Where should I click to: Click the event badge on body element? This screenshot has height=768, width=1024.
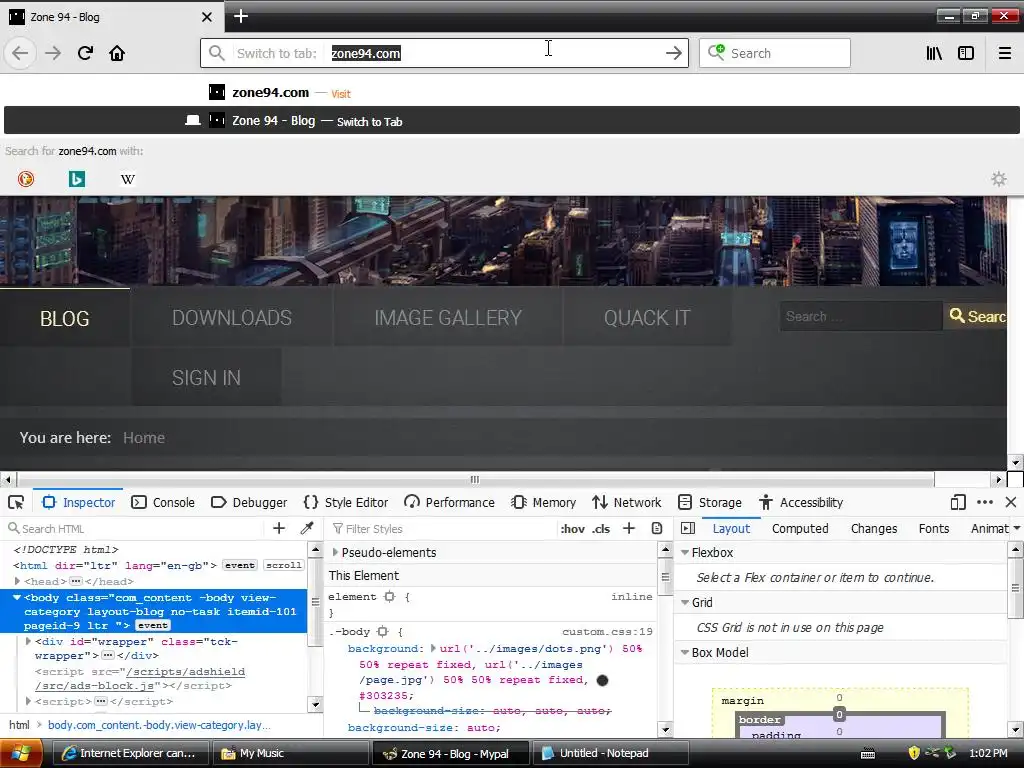click(153, 626)
